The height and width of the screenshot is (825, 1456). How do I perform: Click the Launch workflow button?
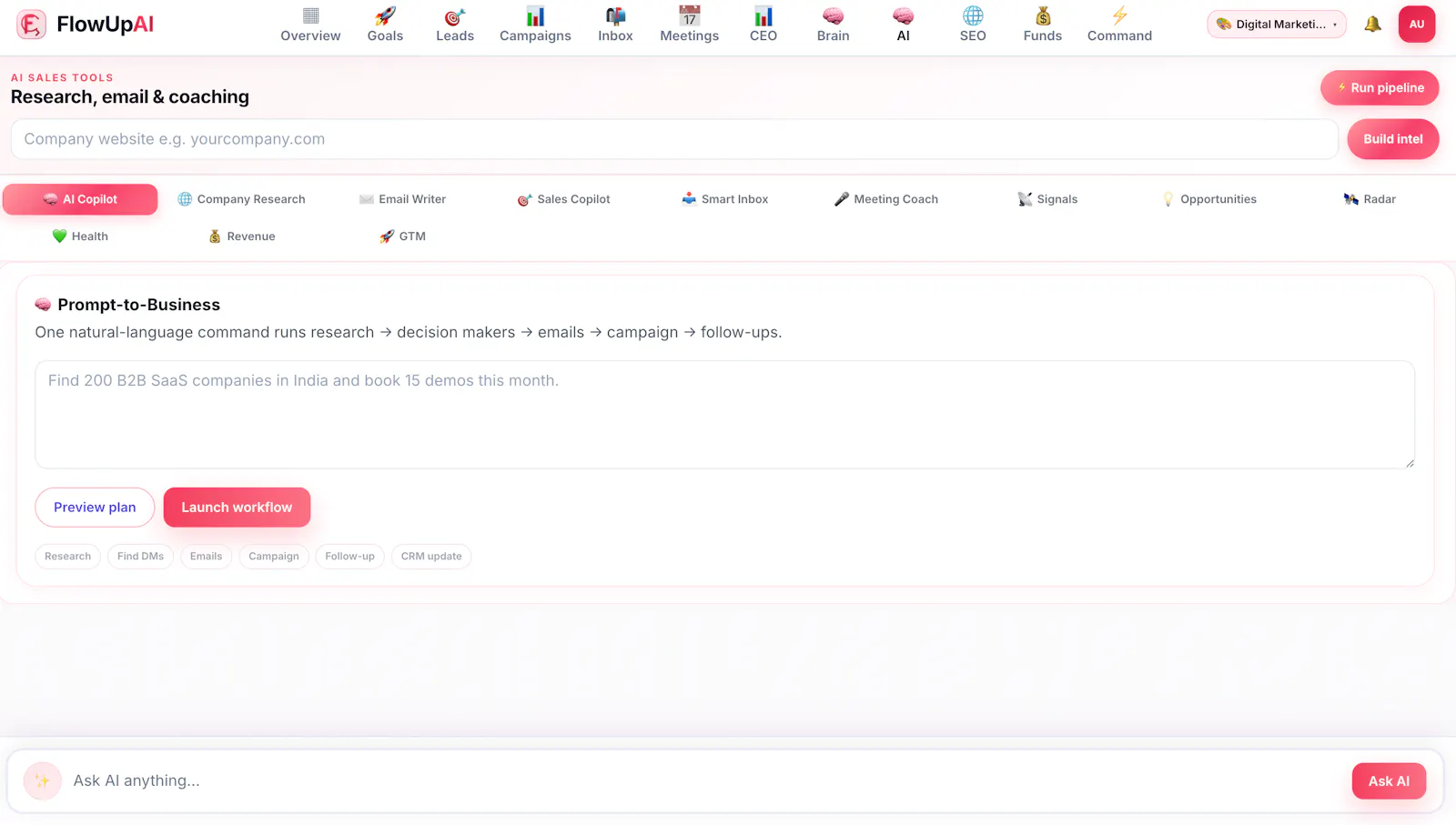237,508
